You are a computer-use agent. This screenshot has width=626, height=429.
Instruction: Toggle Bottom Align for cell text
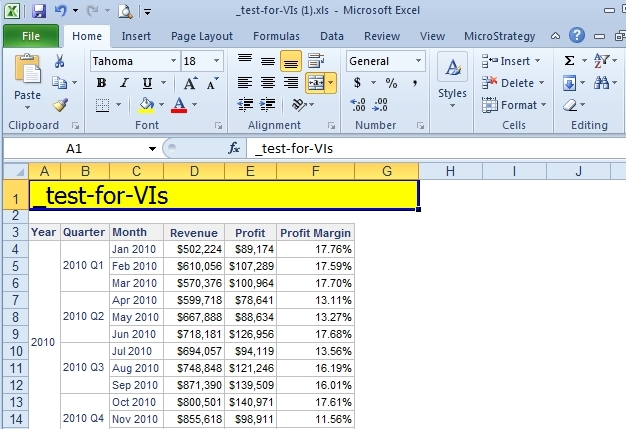(291, 62)
